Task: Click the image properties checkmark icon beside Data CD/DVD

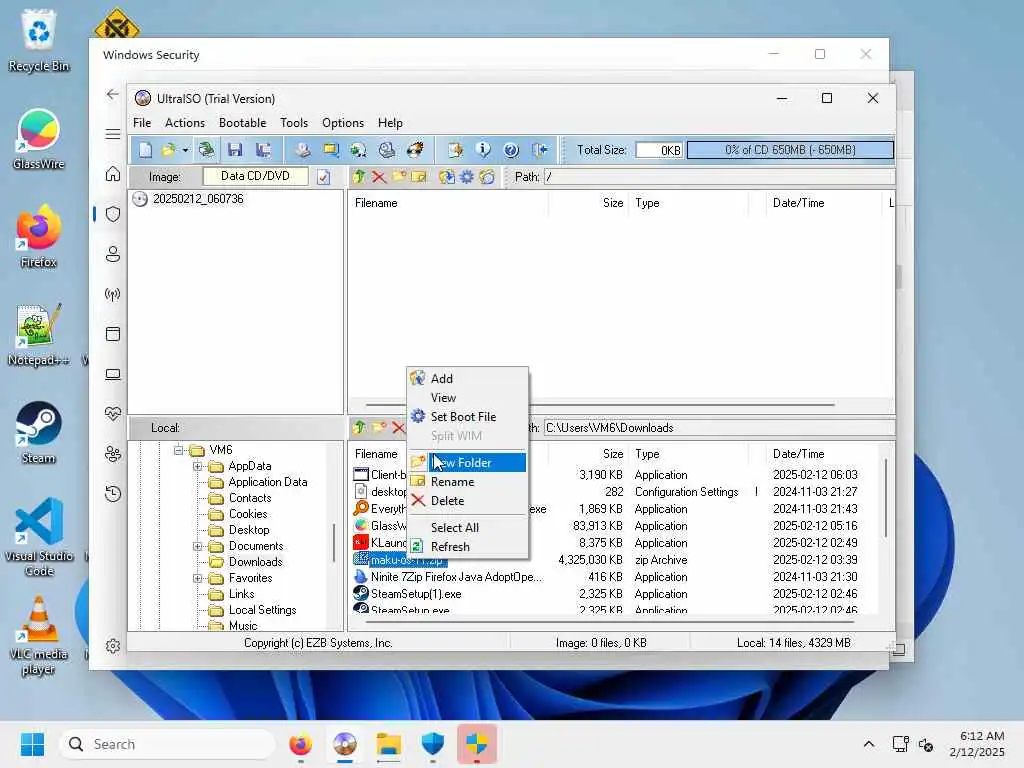Action: (x=323, y=177)
